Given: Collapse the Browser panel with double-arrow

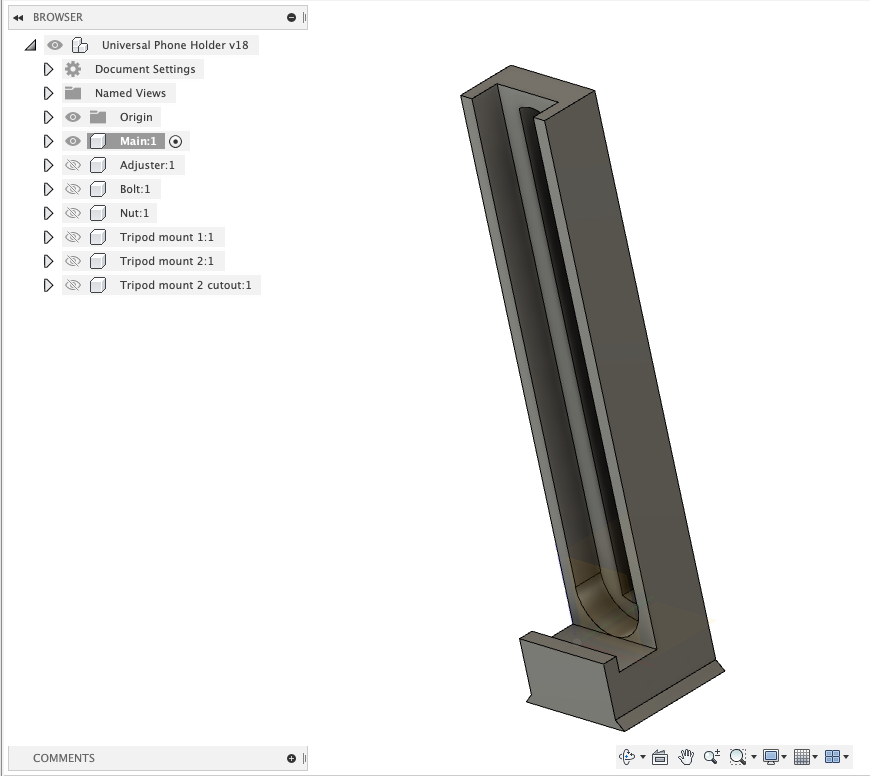Looking at the screenshot, I should (18, 18).
